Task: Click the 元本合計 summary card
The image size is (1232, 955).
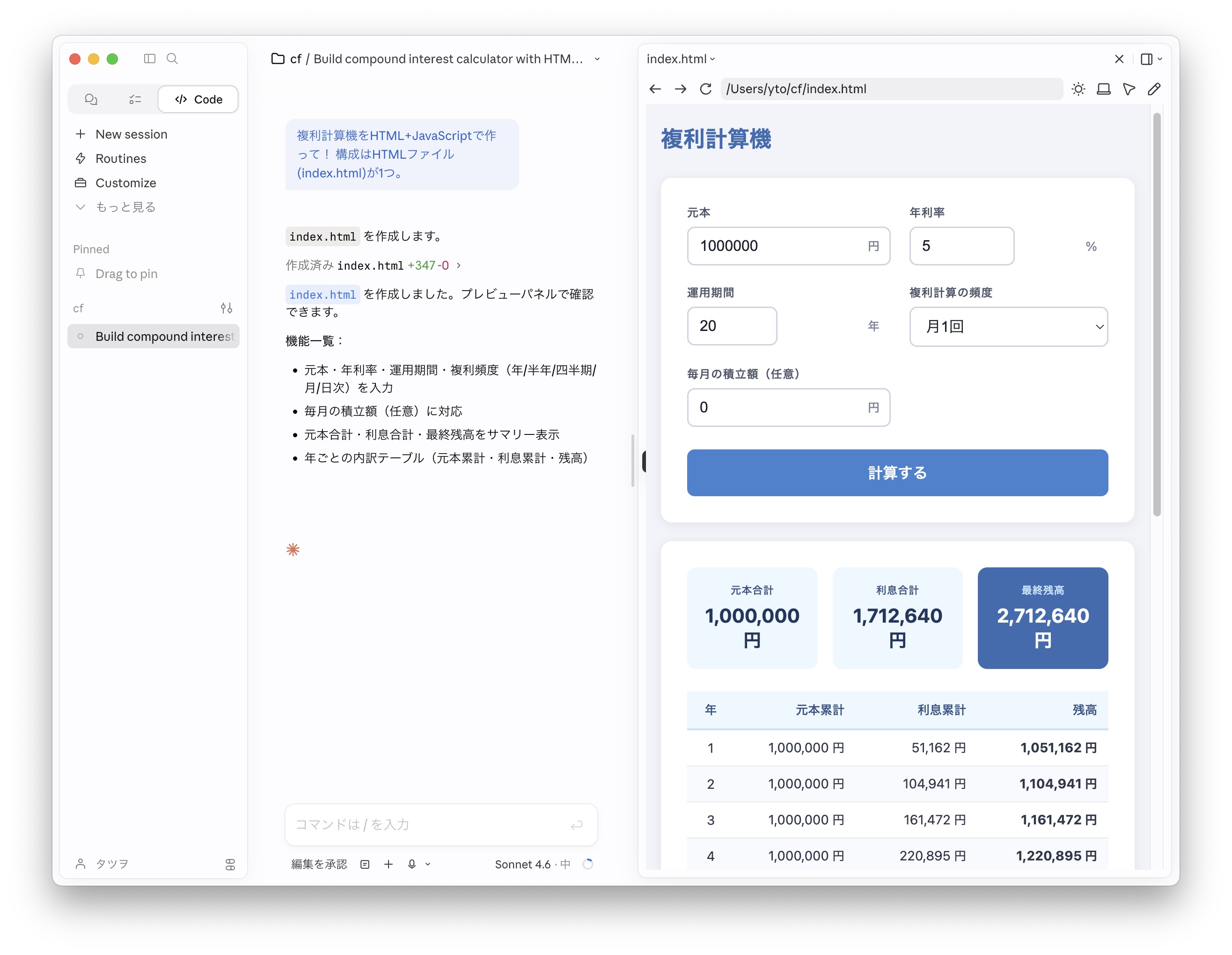Action: (752, 618)
